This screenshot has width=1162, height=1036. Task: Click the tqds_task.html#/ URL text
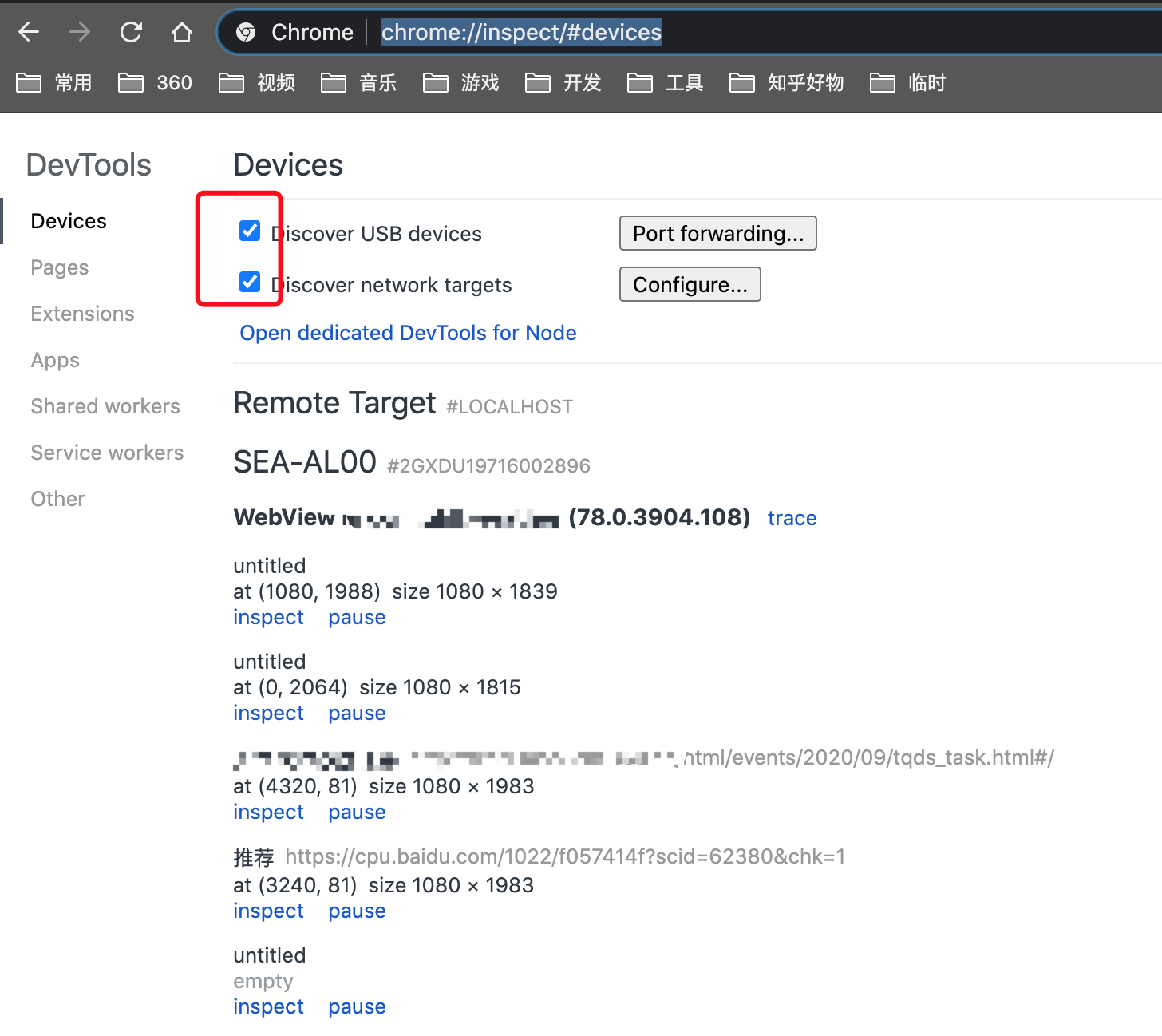click(x=869, y=757)
